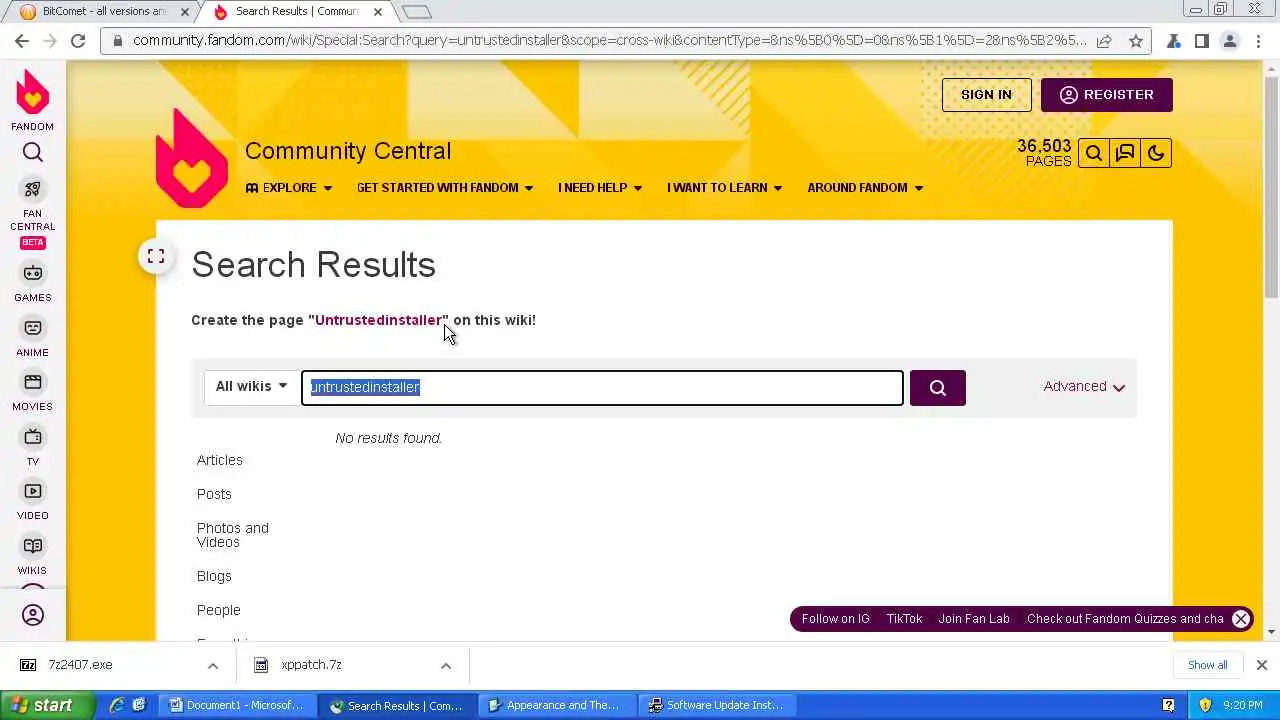Image resolution: width=1280 pixels, height=720 pixels.
Task: Submit search with purple magnifier button
Action: tap(937, 388)
